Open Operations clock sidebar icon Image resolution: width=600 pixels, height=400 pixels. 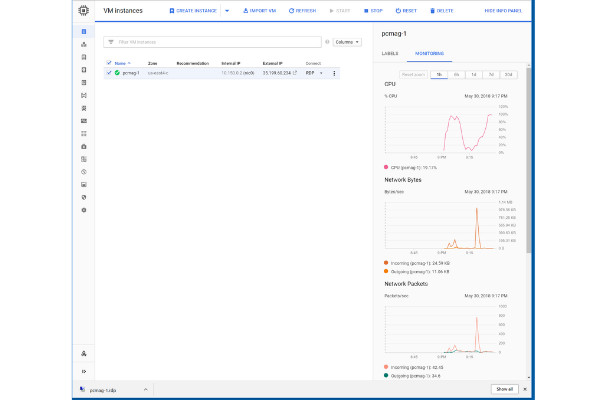[x=84, y=172]
